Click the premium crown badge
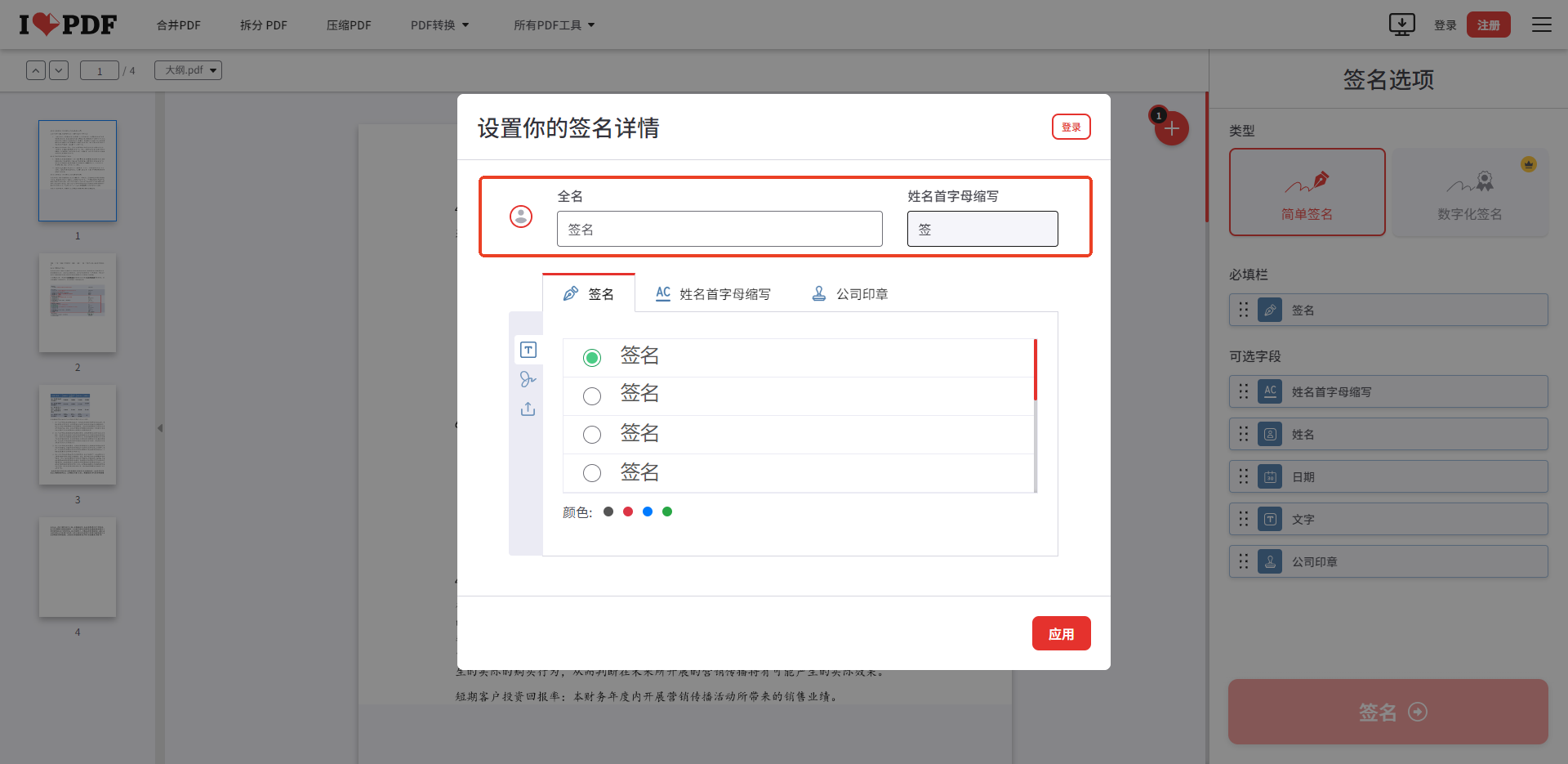The height and width of the screenshot is (764, 1568). pyautogui.click(x=1529, y=164)
